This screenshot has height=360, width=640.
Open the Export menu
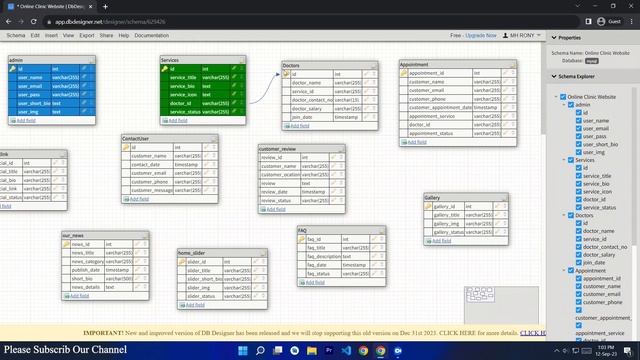(x=87, y=36)
